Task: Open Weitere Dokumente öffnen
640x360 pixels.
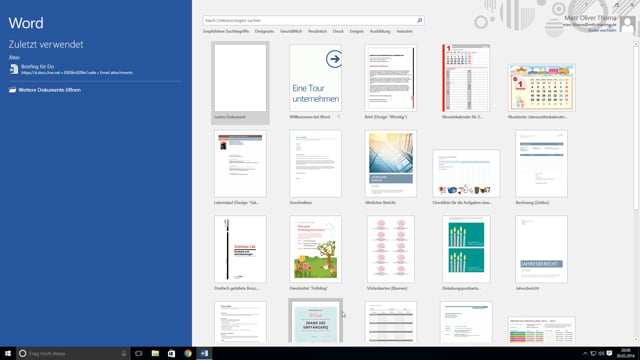Action: [x=49, y=90]
